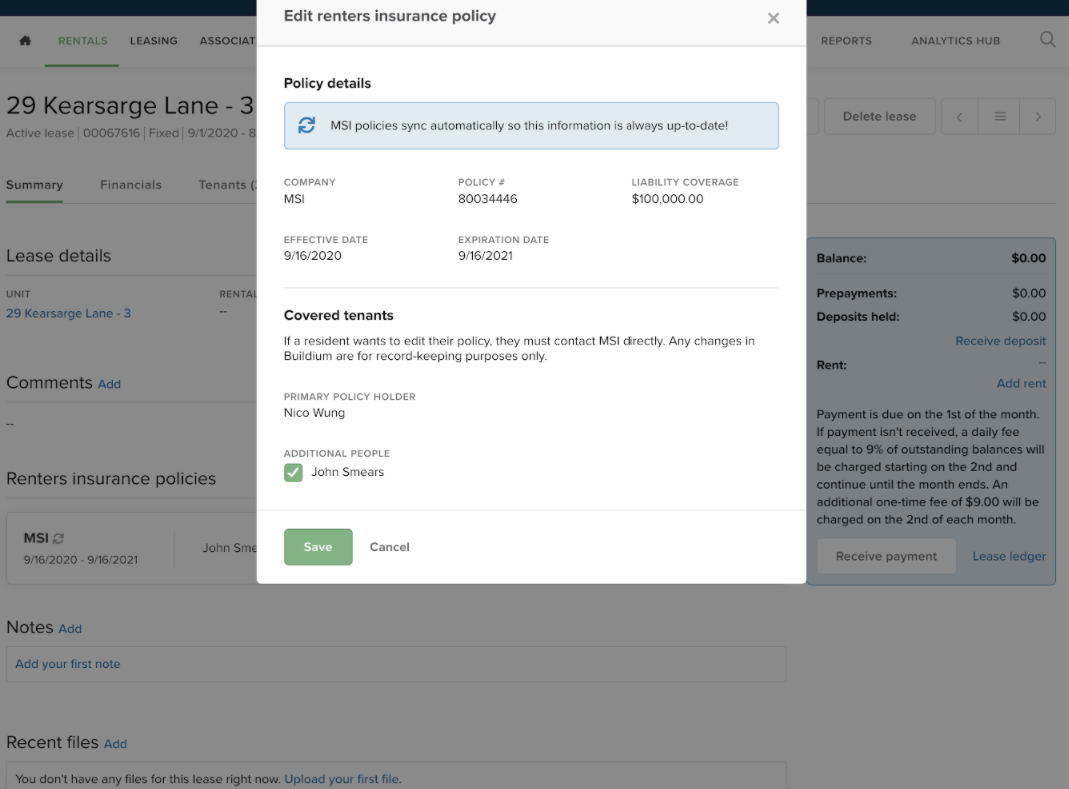Close the Edit renters insurance policy dialog
This screenshot has height=789, width=1069.
click(772, 18)
